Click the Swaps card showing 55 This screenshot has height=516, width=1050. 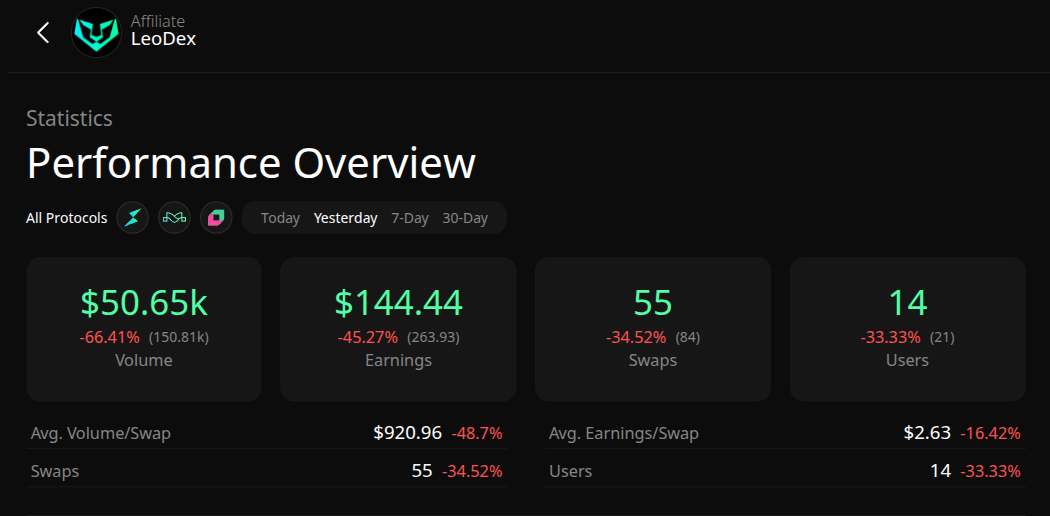(x=653, y=329)
